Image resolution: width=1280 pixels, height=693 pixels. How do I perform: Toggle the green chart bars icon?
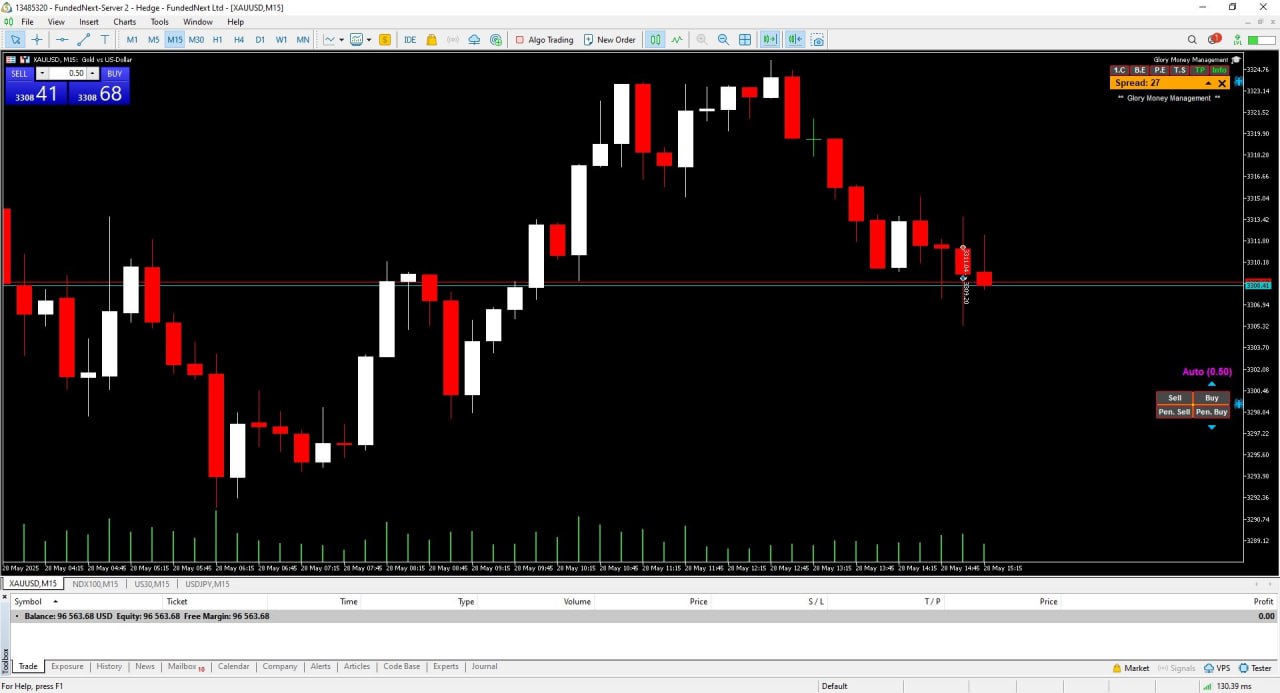(x=655, y=40)
